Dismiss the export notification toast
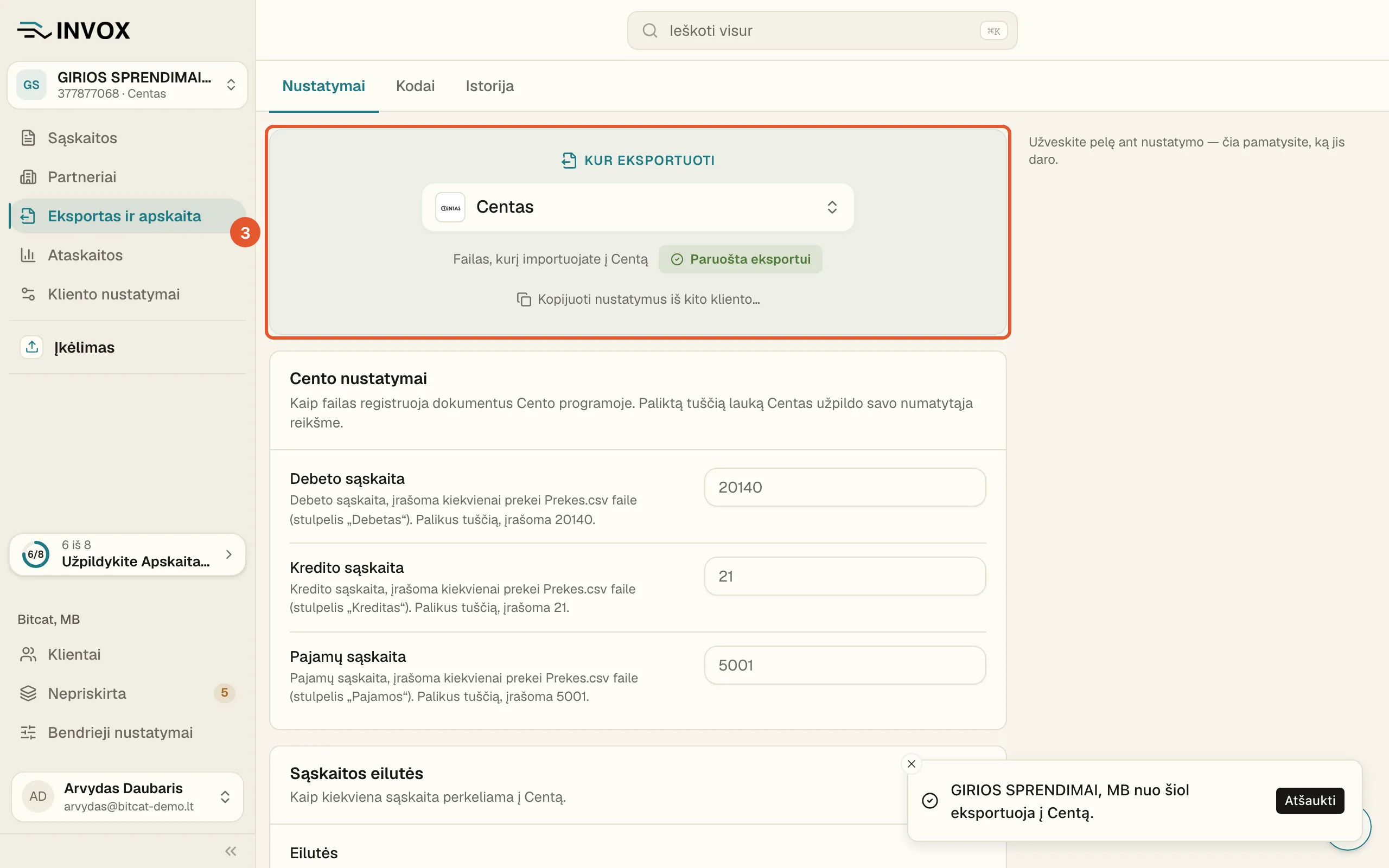This screenshot has height=868, width=1389. coord(912,763)
